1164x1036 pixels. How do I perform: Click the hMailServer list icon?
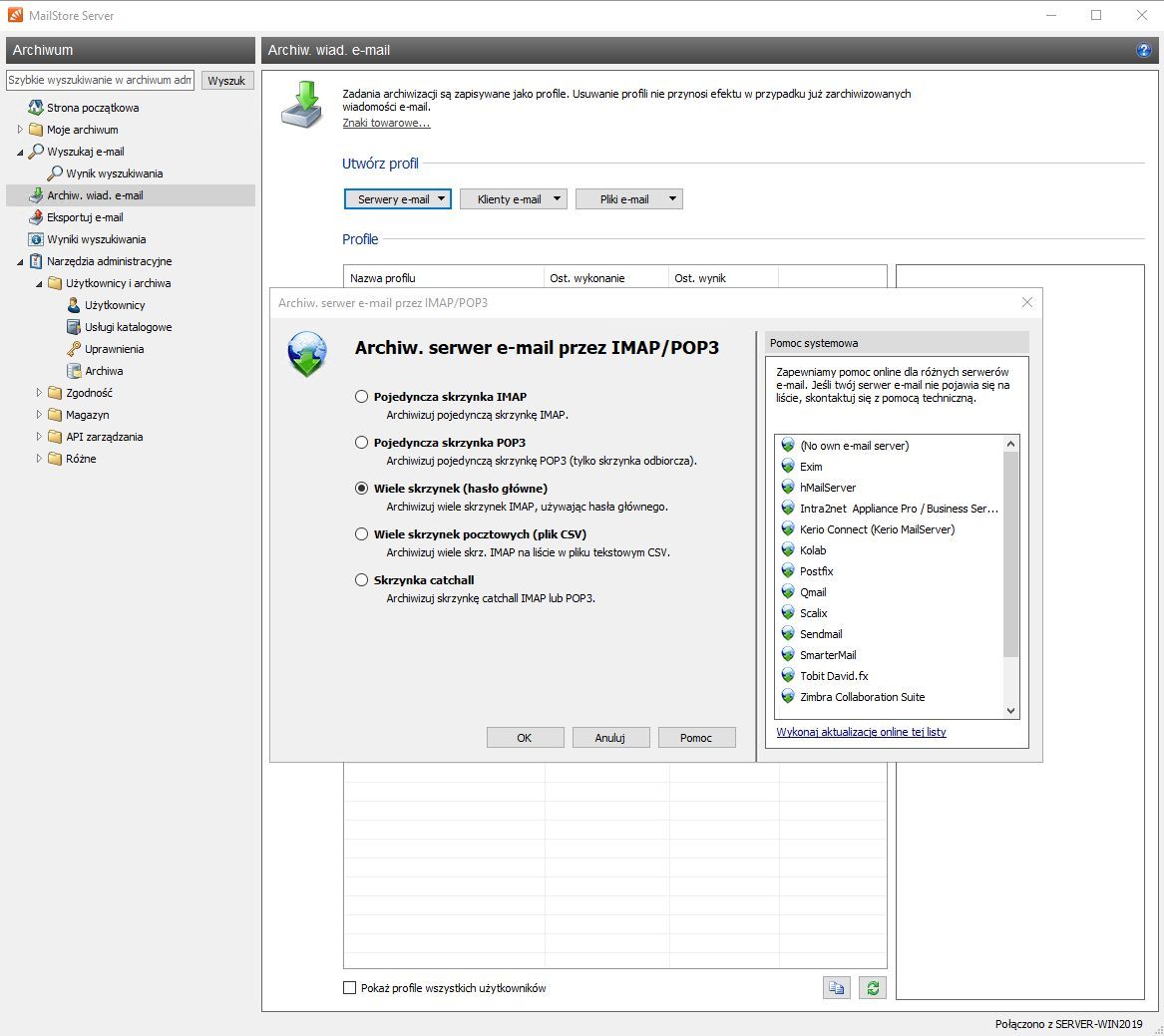coord(788,487)
